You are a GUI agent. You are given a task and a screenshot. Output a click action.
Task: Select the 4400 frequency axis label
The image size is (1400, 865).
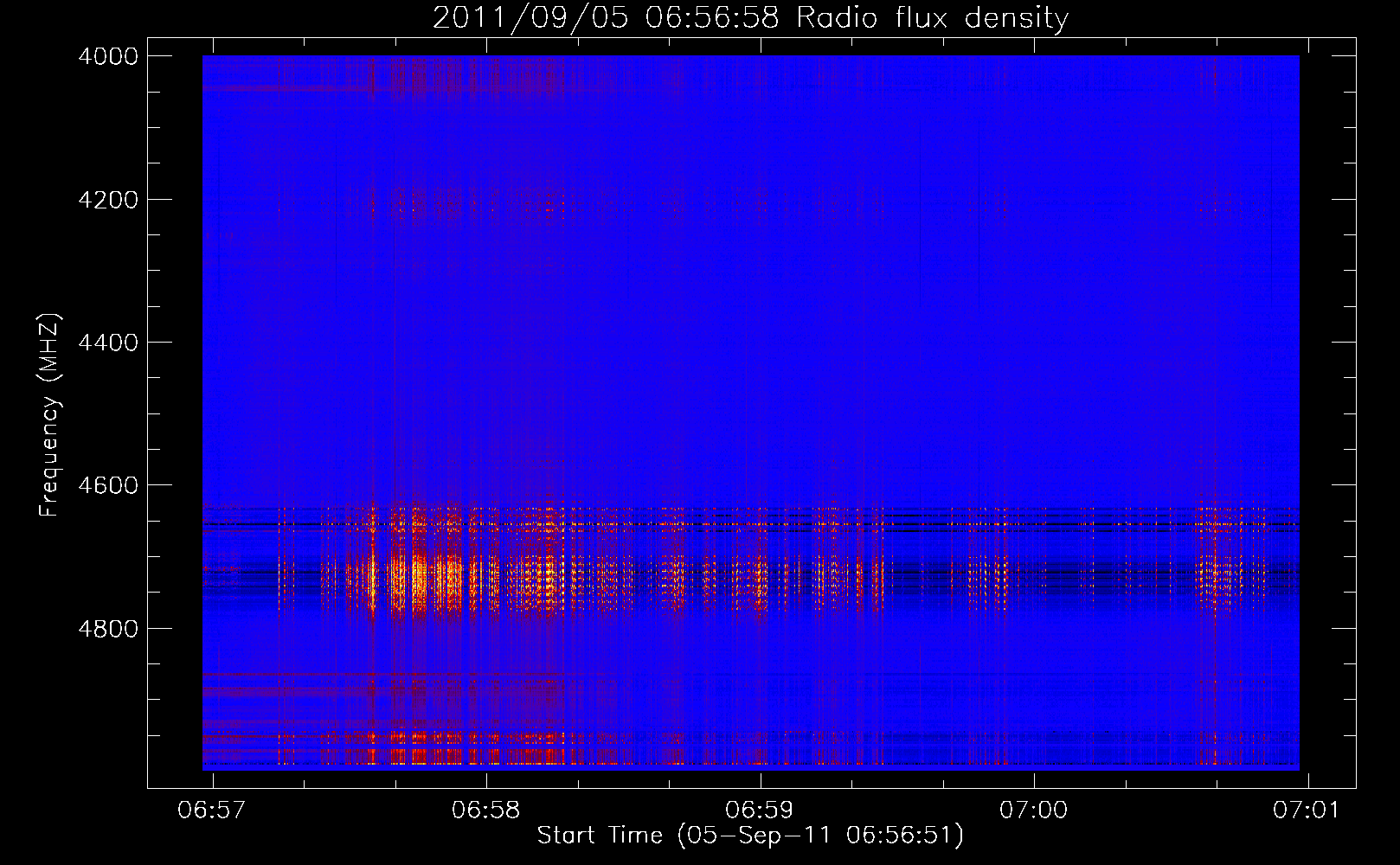[x=108, y=343]
